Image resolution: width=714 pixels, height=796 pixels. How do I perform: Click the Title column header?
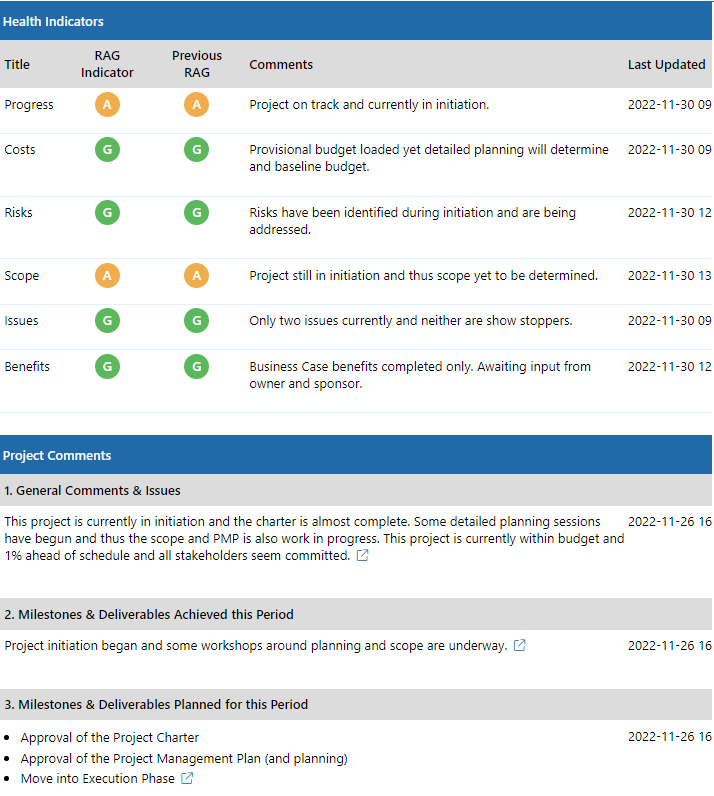point(17,64)
